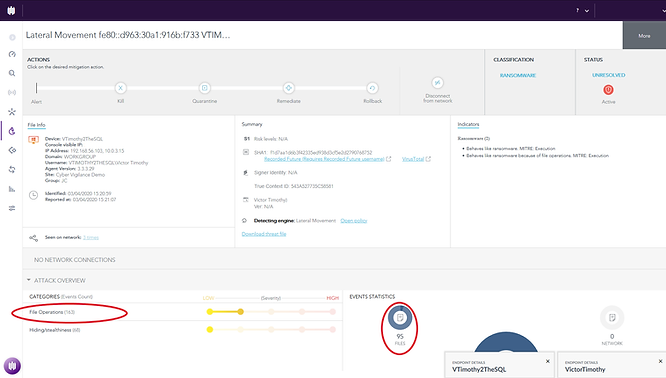Click the NO NETWORK CONNECTIONS bar

[344, 260]
